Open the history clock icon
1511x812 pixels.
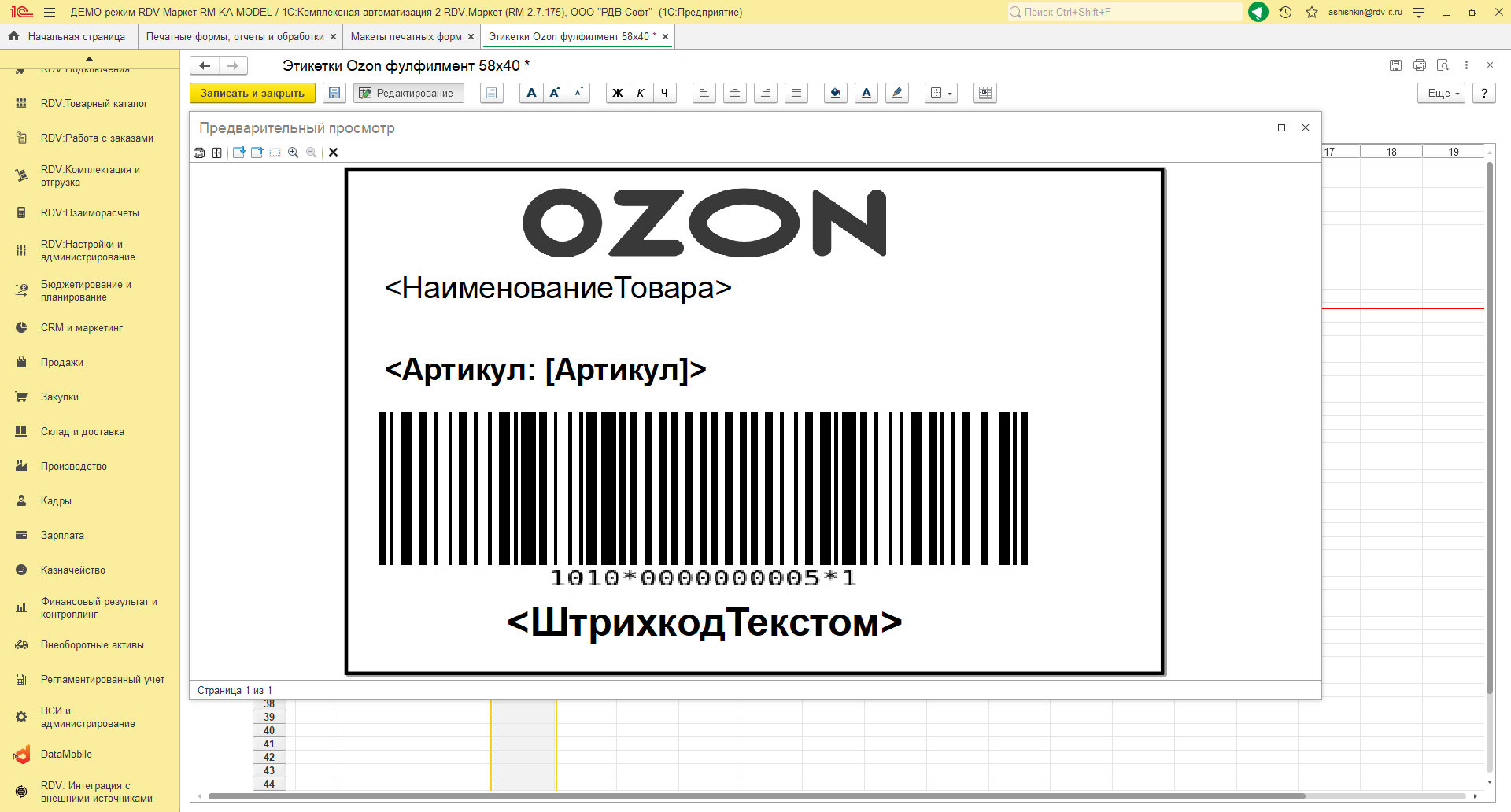1286,12
